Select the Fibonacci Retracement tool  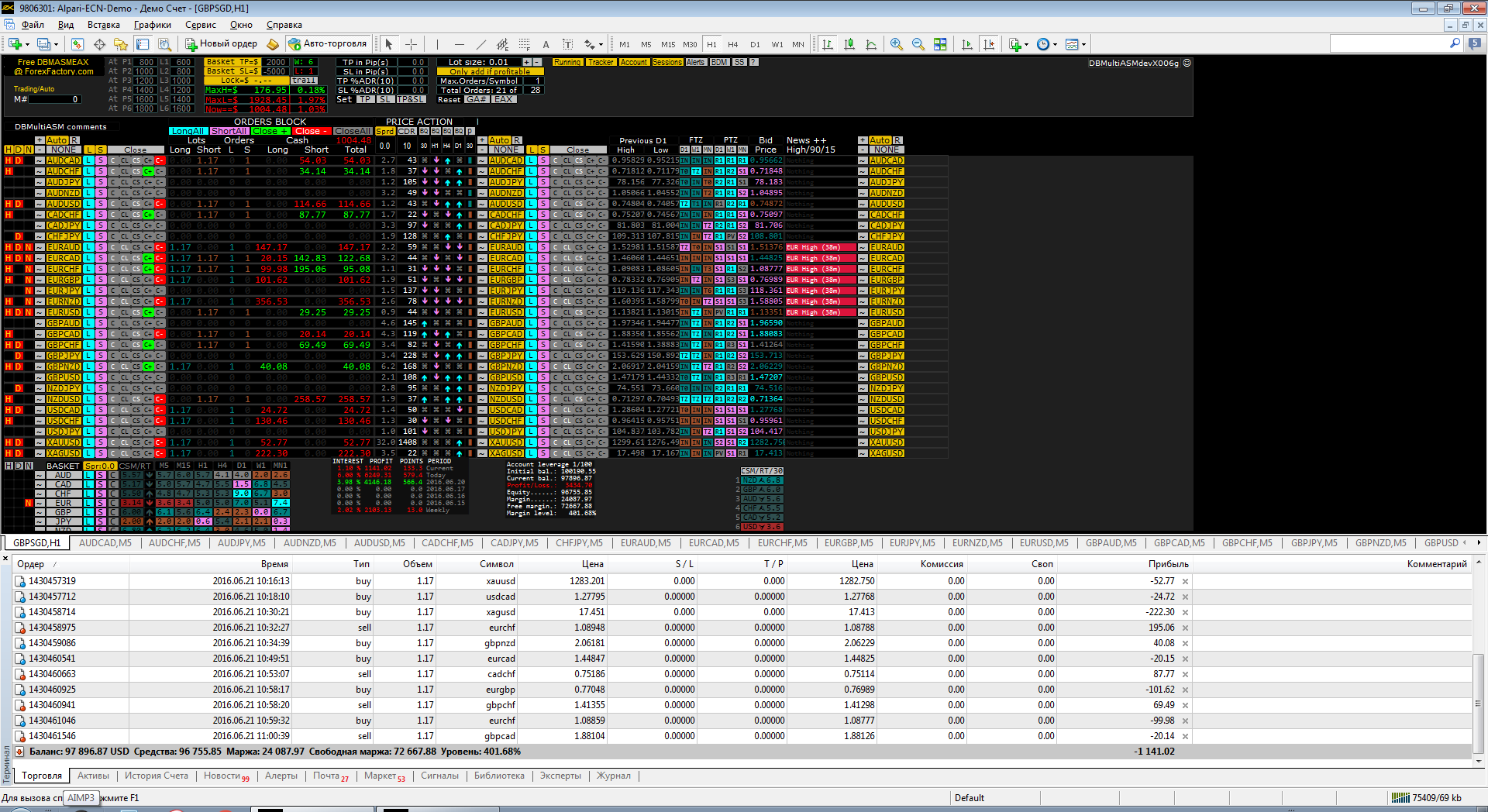524,44
